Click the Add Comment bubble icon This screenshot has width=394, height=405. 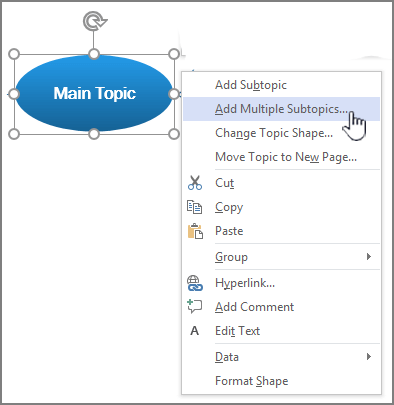tap(195, 307)
